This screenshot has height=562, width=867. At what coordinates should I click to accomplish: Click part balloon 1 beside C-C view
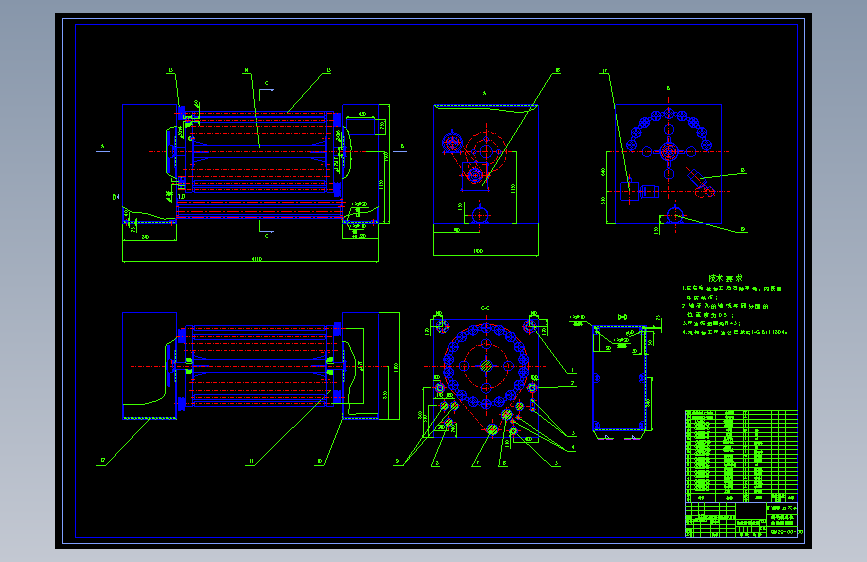[x=572, y=370]
